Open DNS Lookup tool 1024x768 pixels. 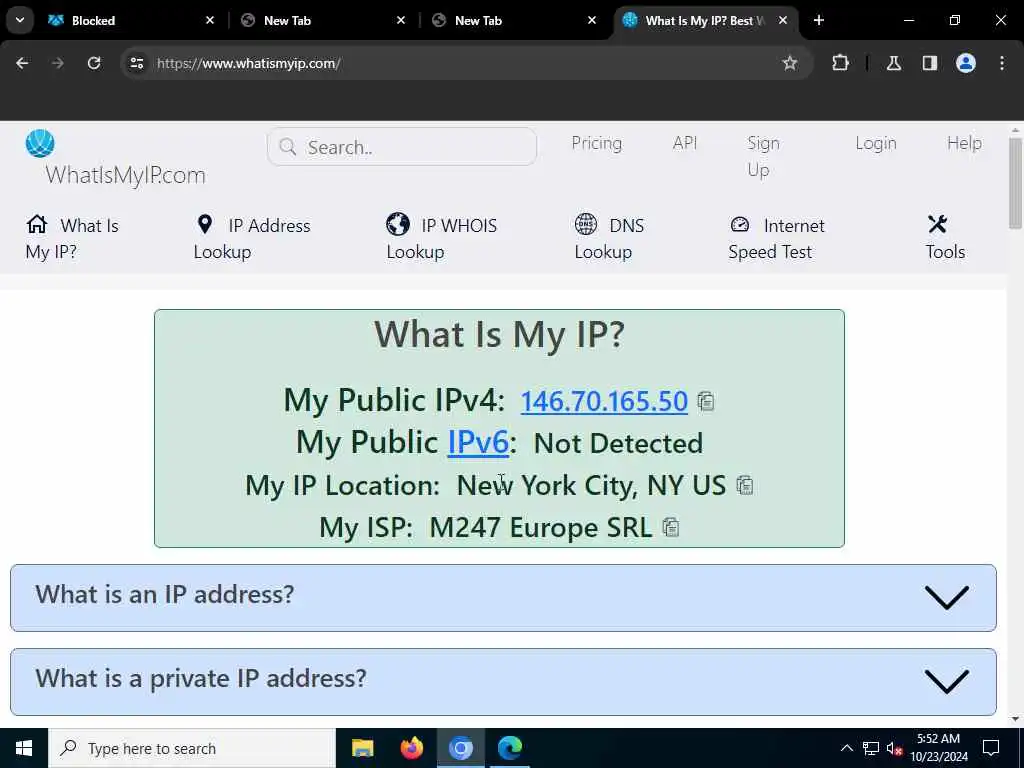[609, 238]
